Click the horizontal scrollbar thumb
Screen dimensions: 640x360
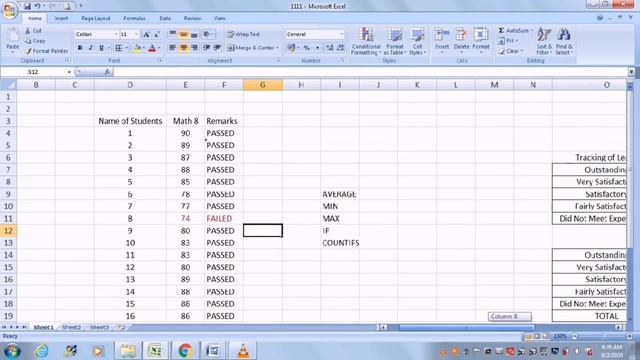tap(467, 327)
